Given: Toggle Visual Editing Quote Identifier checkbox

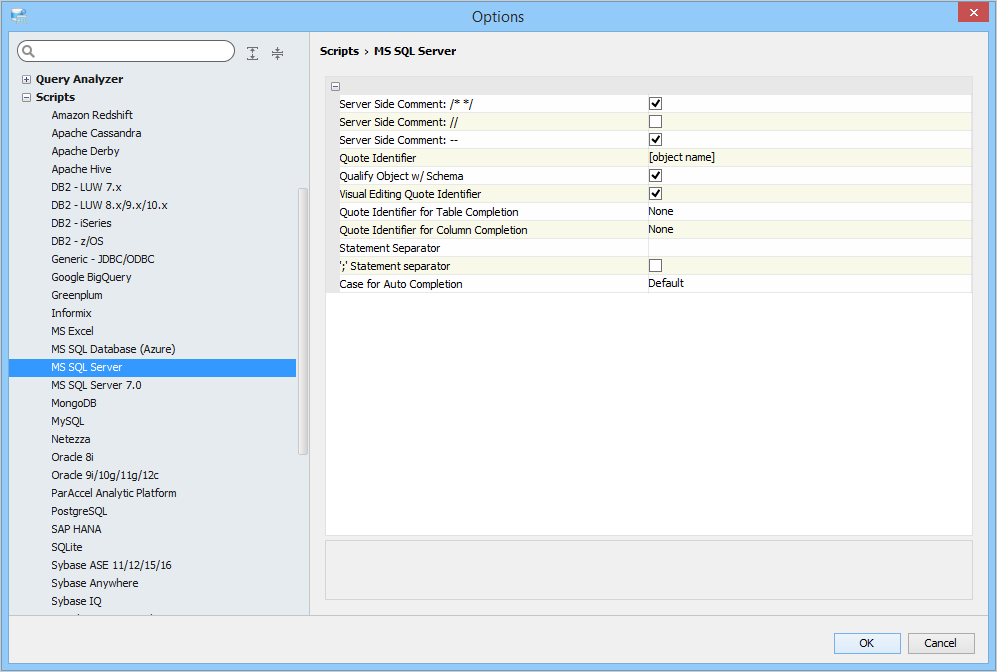Looking at the screenshot, I should point(655,193).
